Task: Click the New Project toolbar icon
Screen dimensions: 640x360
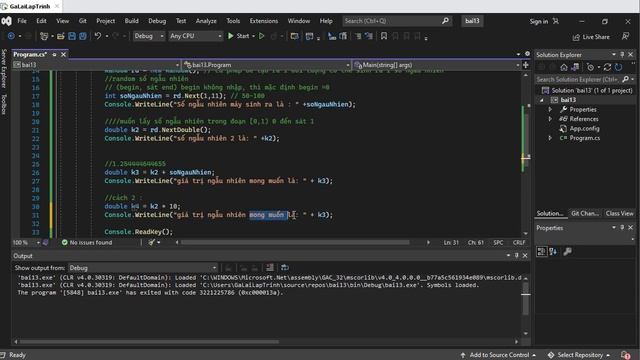Action: pyautogui.click(x=44, y=36)
